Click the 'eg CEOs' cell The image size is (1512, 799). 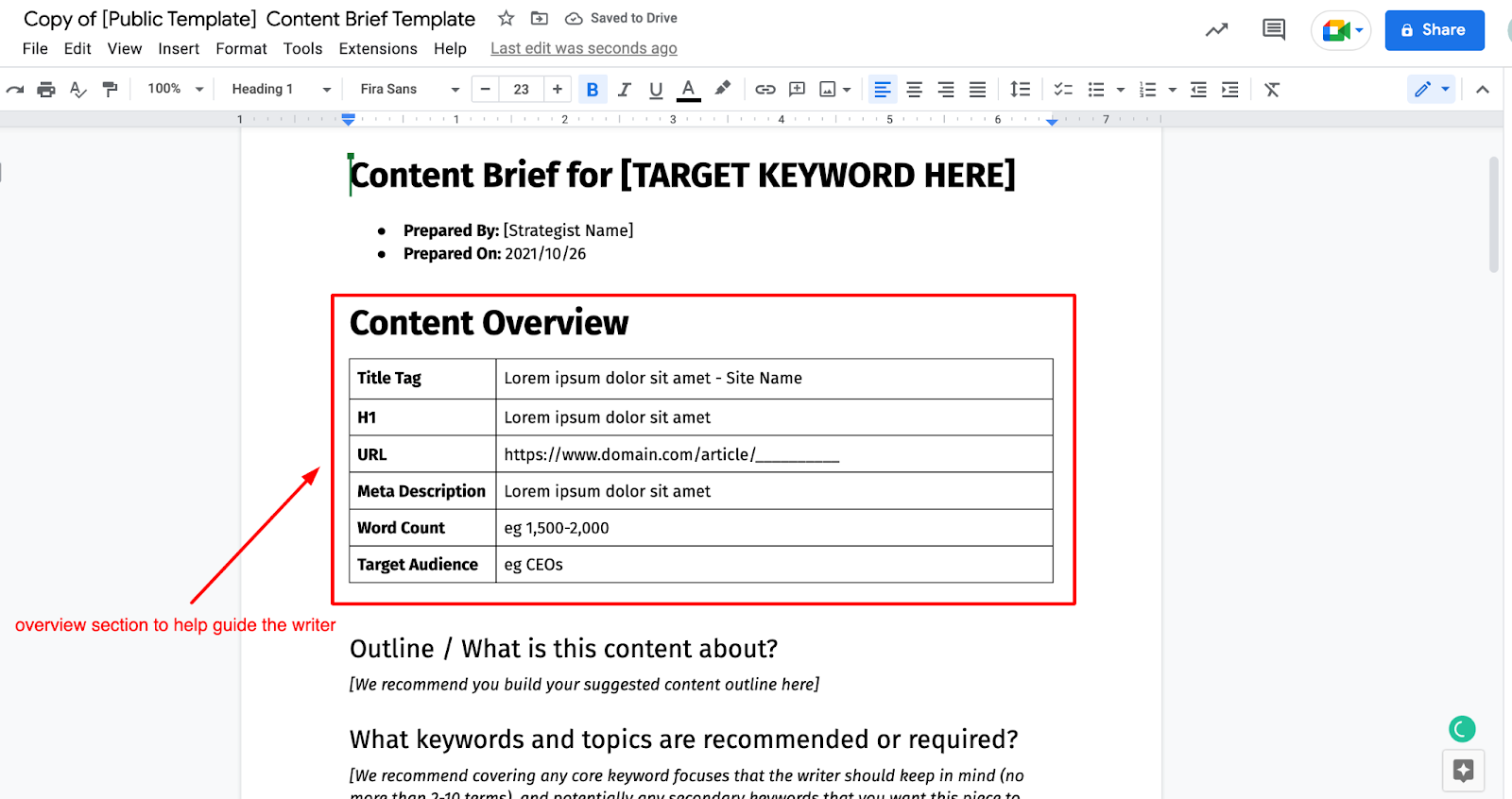pyautogui.click(x=774, y=565)
